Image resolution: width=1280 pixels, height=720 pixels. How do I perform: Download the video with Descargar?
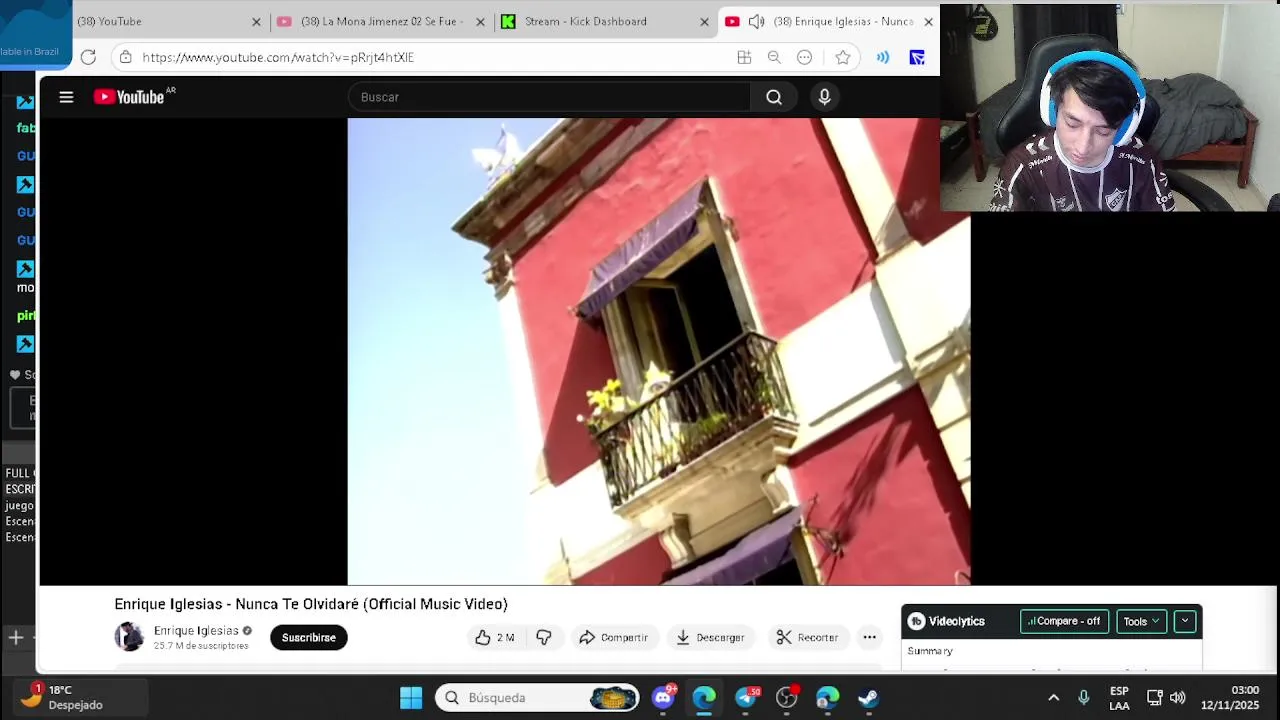tap(710, 637)
